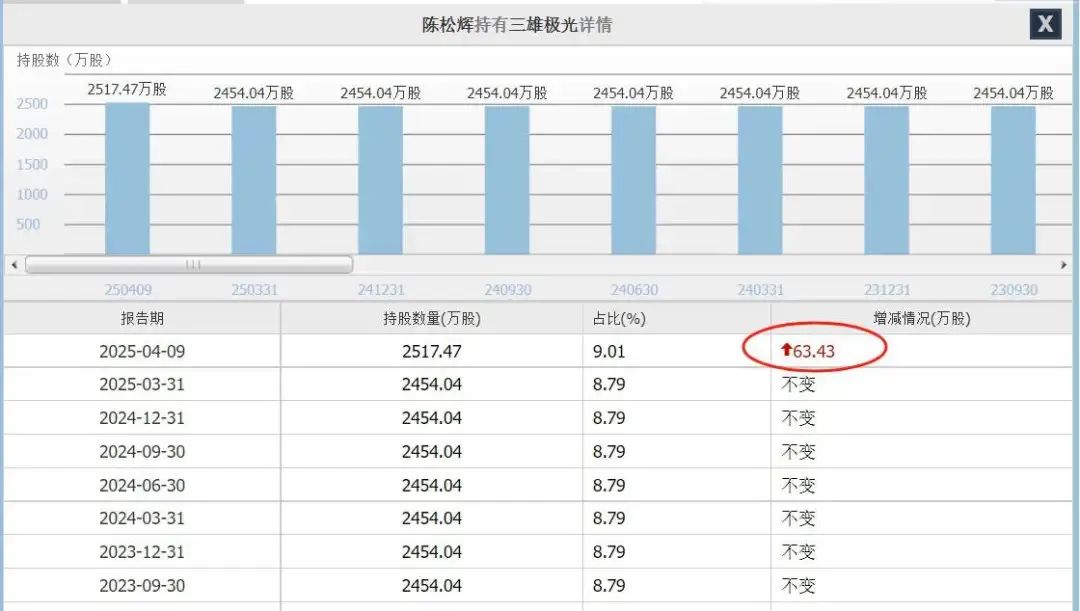
Task: Click 2454.04 in the 2024-12-31 row
Action: click(x=432, y=418)
